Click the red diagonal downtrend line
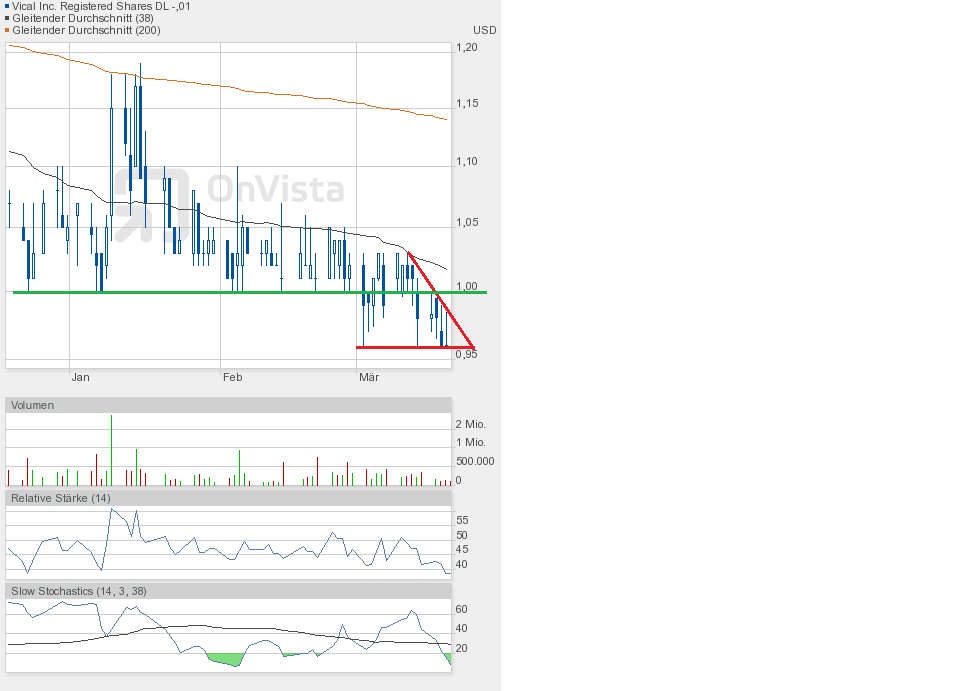Image resolution: width=960 pixels, height=691 pixels. (440, 298)
